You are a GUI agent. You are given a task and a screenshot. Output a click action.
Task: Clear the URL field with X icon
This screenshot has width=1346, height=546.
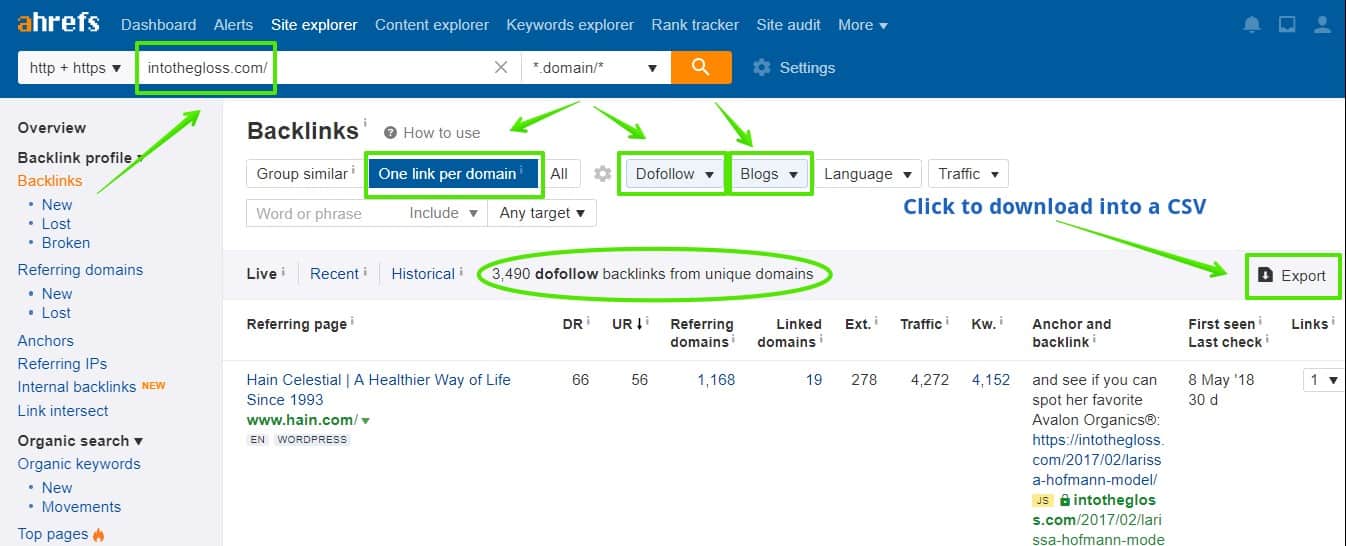(501, 67)
